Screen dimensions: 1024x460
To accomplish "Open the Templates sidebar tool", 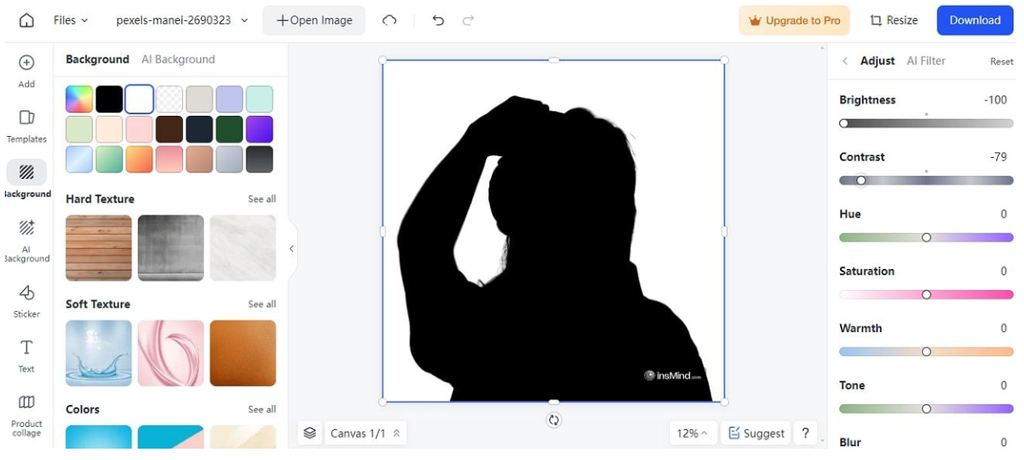I will 26,126.
